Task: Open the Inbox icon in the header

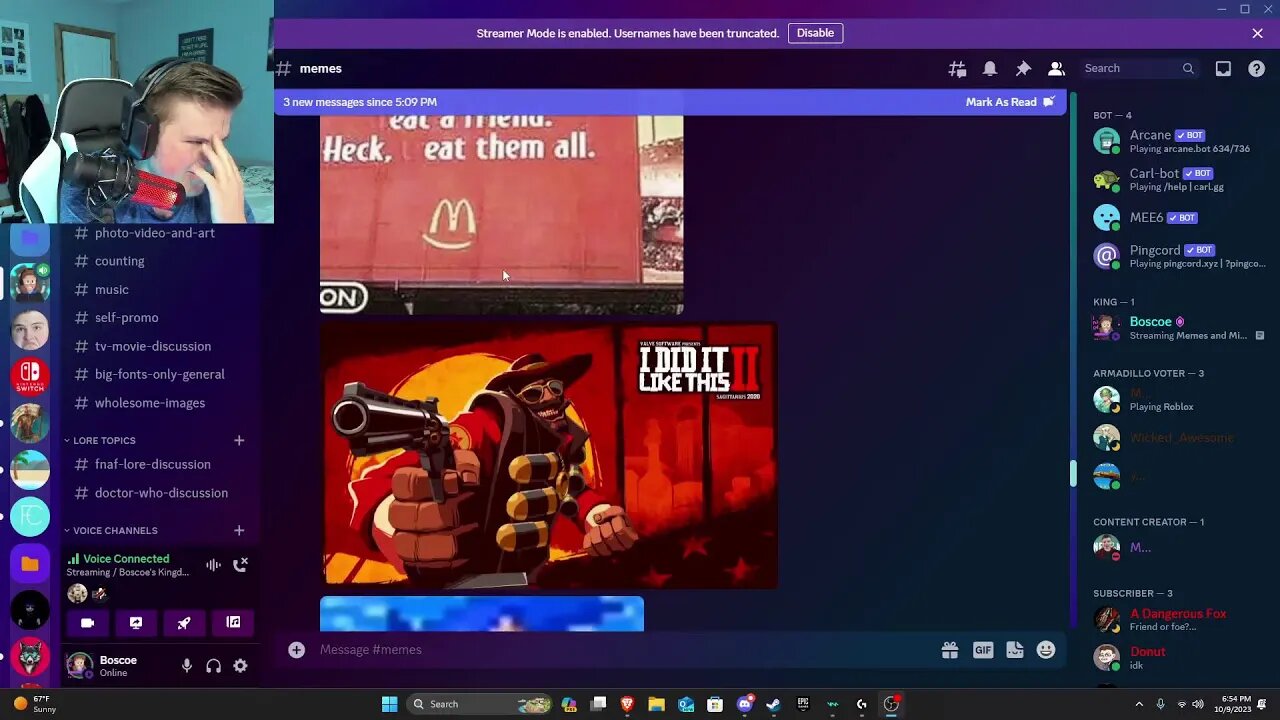Action: (1223, 69)
